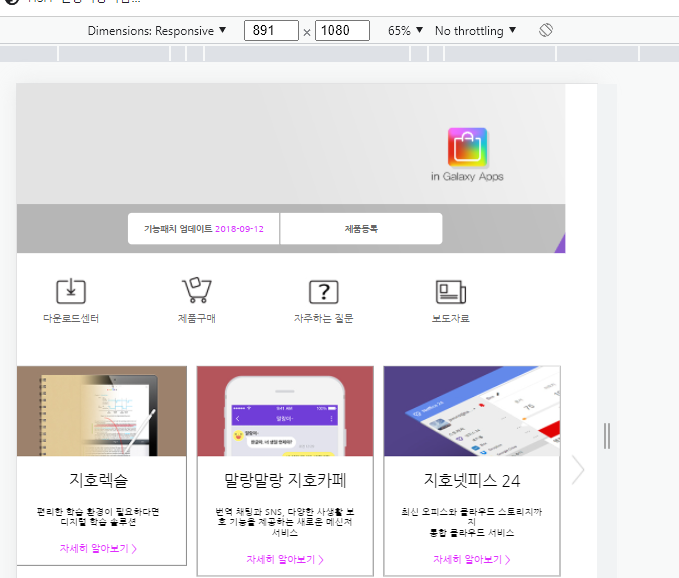Click the 지호넷피스 24 product thumbnail

[x=472, y=411]
